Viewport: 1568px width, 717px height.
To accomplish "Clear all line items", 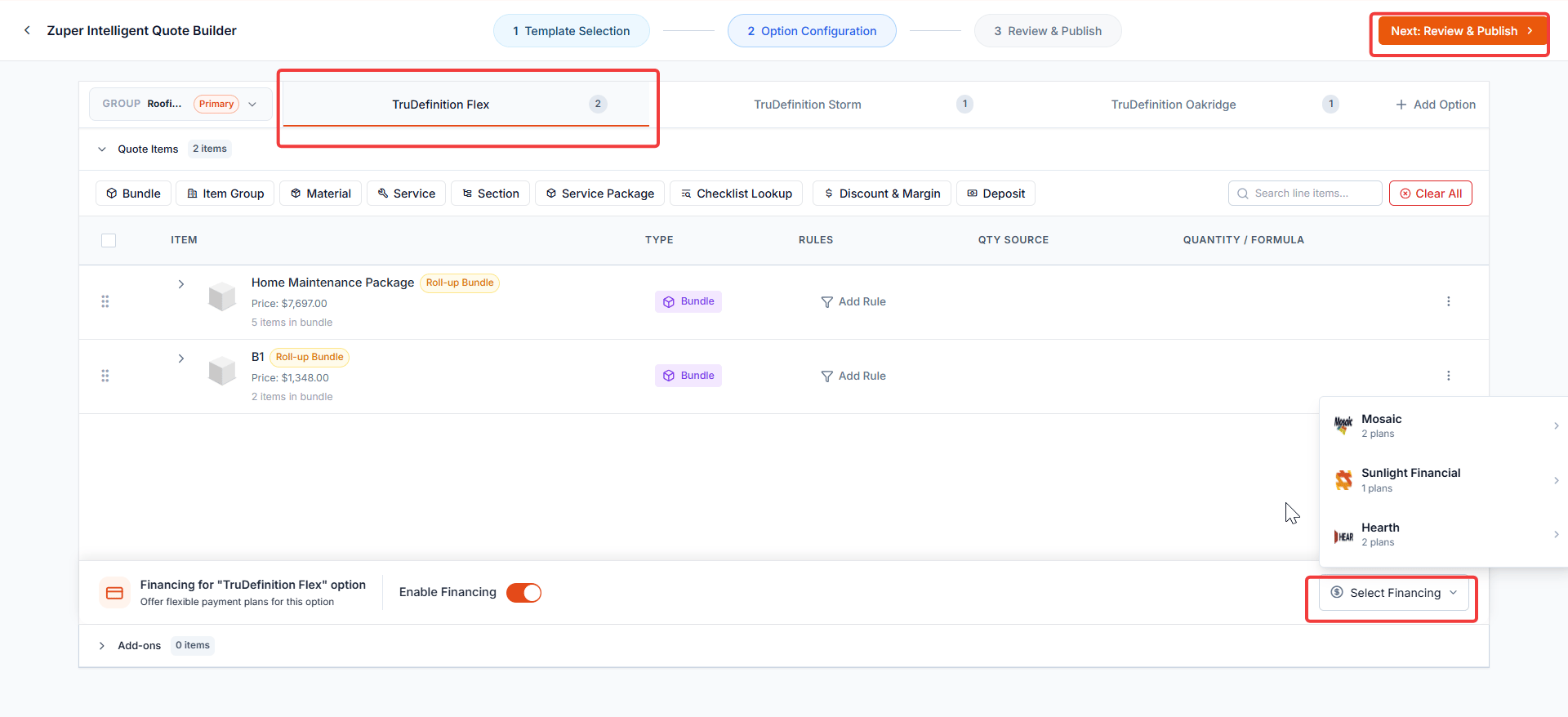I will (x=1431, y=194).
